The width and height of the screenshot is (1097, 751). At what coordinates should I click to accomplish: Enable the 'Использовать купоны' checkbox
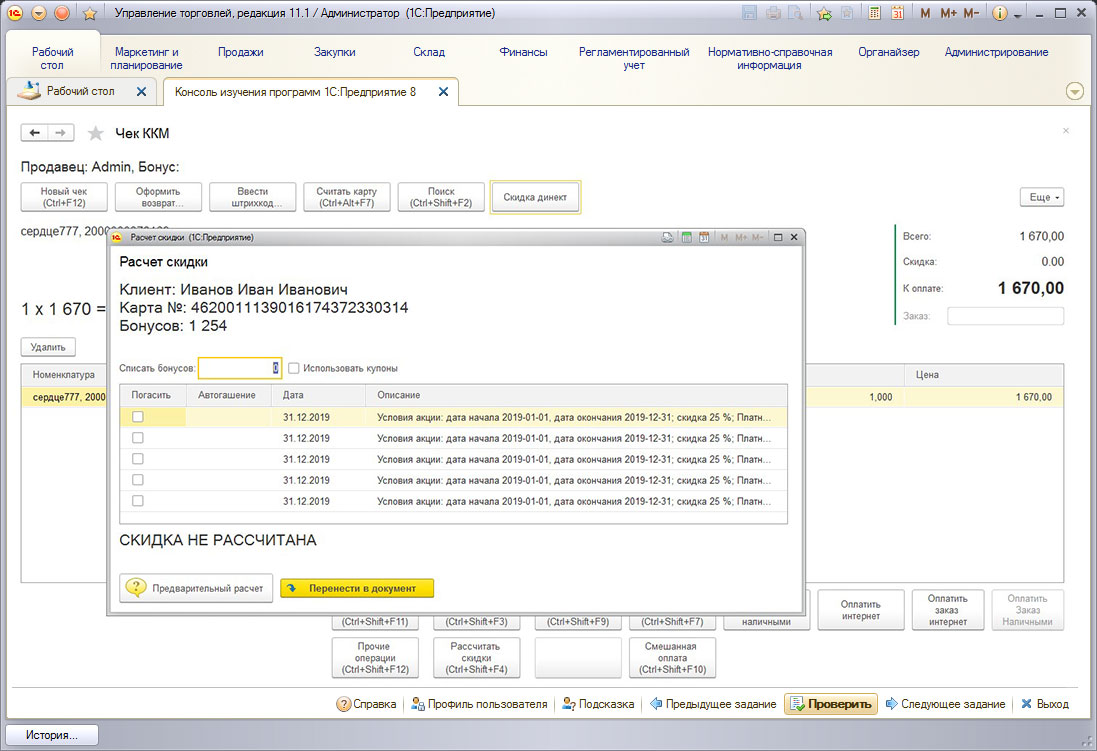(293, 368)
